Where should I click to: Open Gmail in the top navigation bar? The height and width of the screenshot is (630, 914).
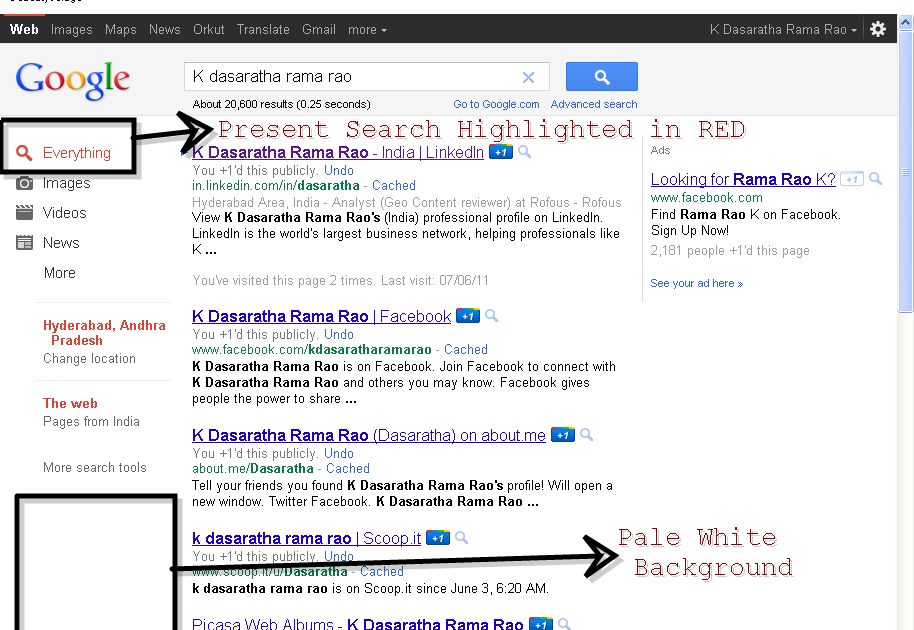point(319,30)
